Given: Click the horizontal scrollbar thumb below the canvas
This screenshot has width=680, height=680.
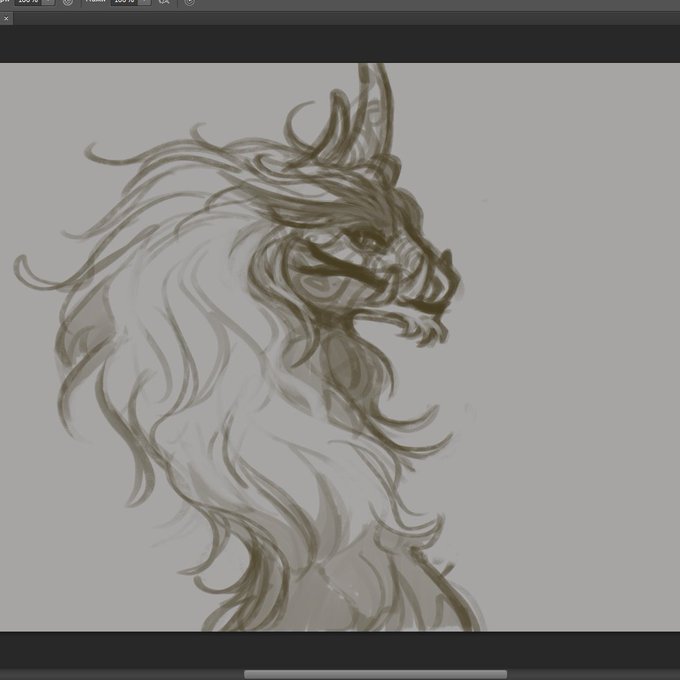Looking at the screenshot, I should [x=376, y=674].
